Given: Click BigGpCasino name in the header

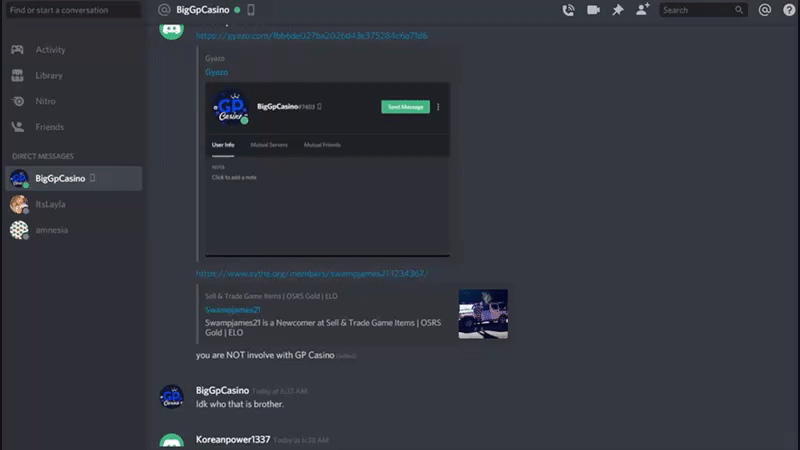Looking at the screenshot, I should 203,10.
